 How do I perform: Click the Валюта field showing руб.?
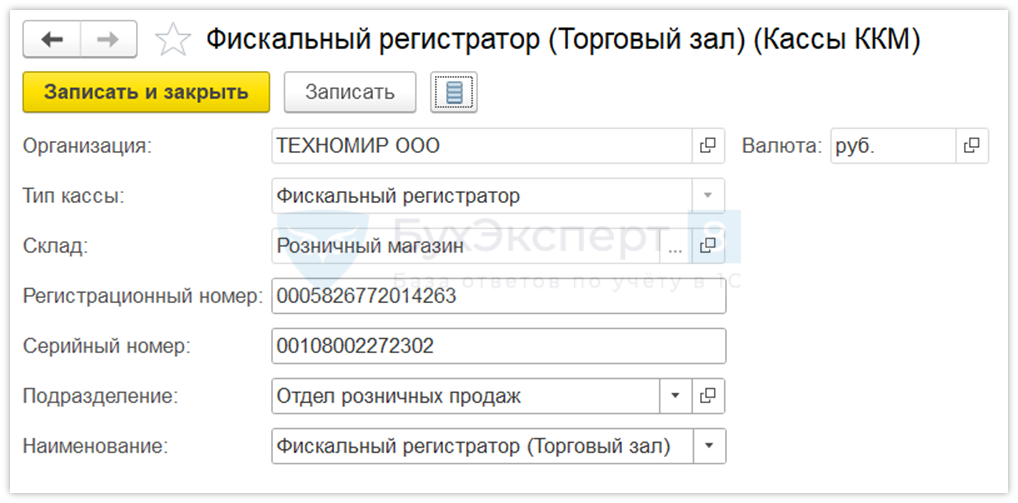click(x=892, y=146)
